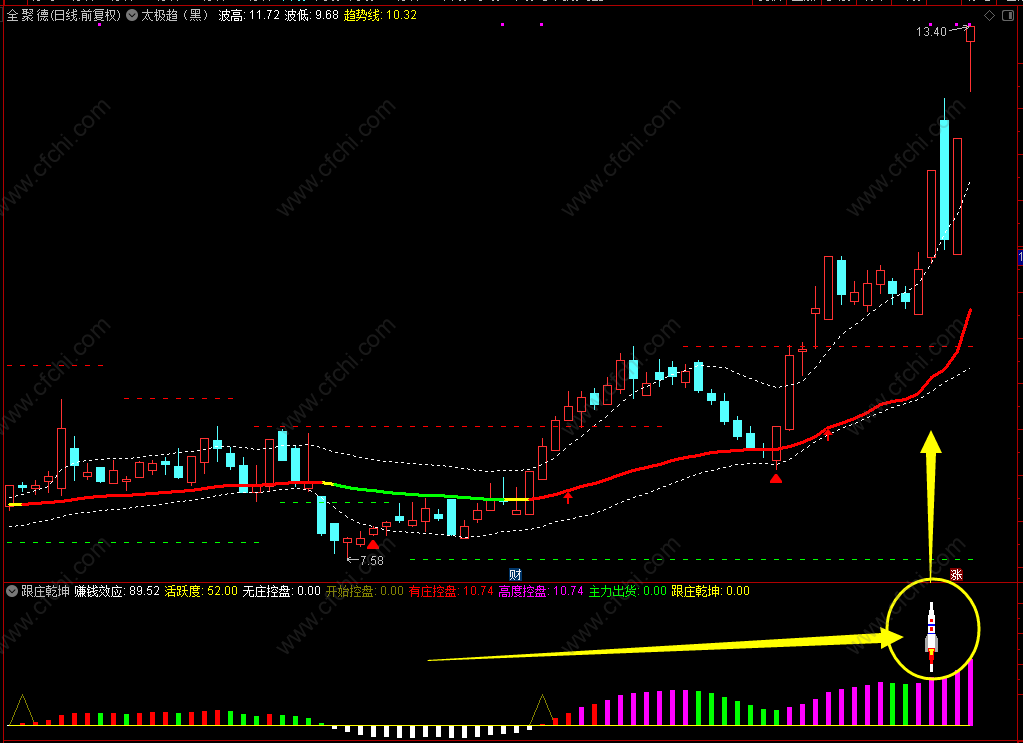This screenshot has width=1023, height=743.
Task: Click the second small red up-arrow on trend line
Action: tap(828, 434)
